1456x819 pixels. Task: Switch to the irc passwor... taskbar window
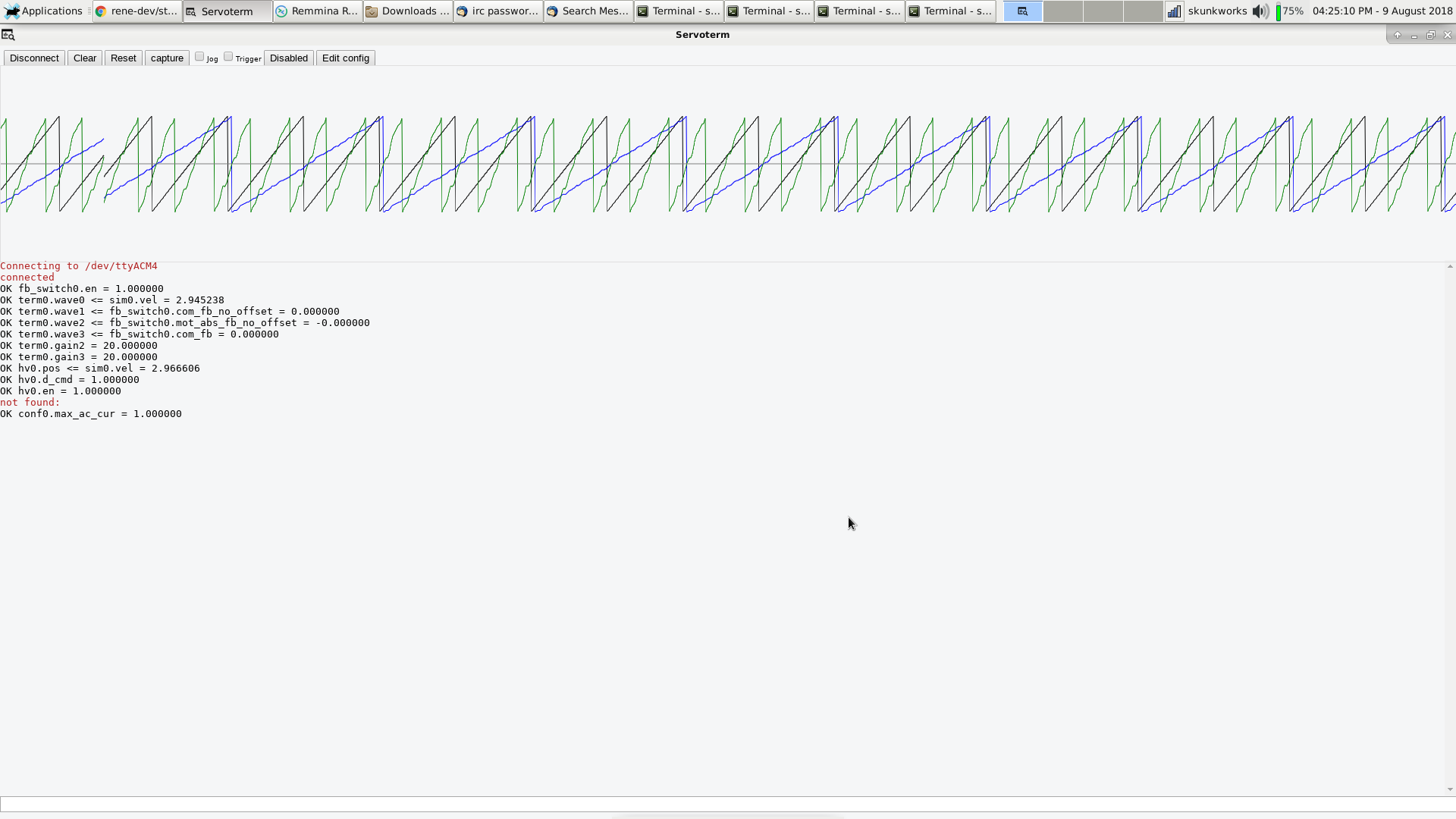pyautogui.click(x=498, y=11)
